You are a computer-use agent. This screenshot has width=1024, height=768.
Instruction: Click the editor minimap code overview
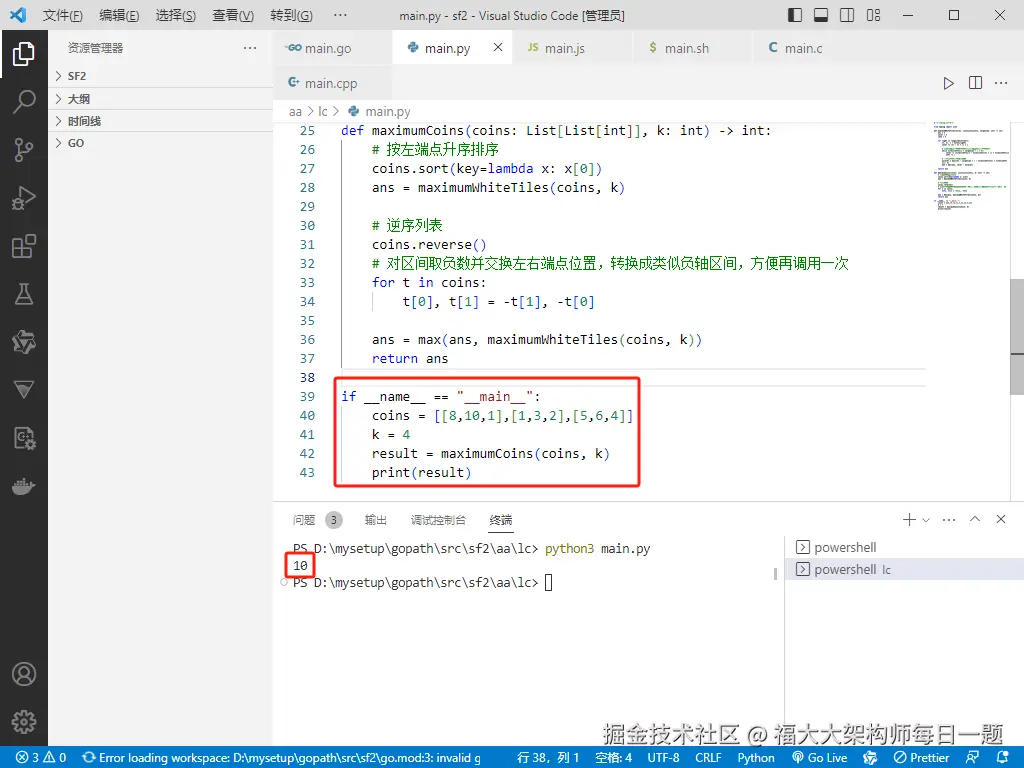[969, 166]
